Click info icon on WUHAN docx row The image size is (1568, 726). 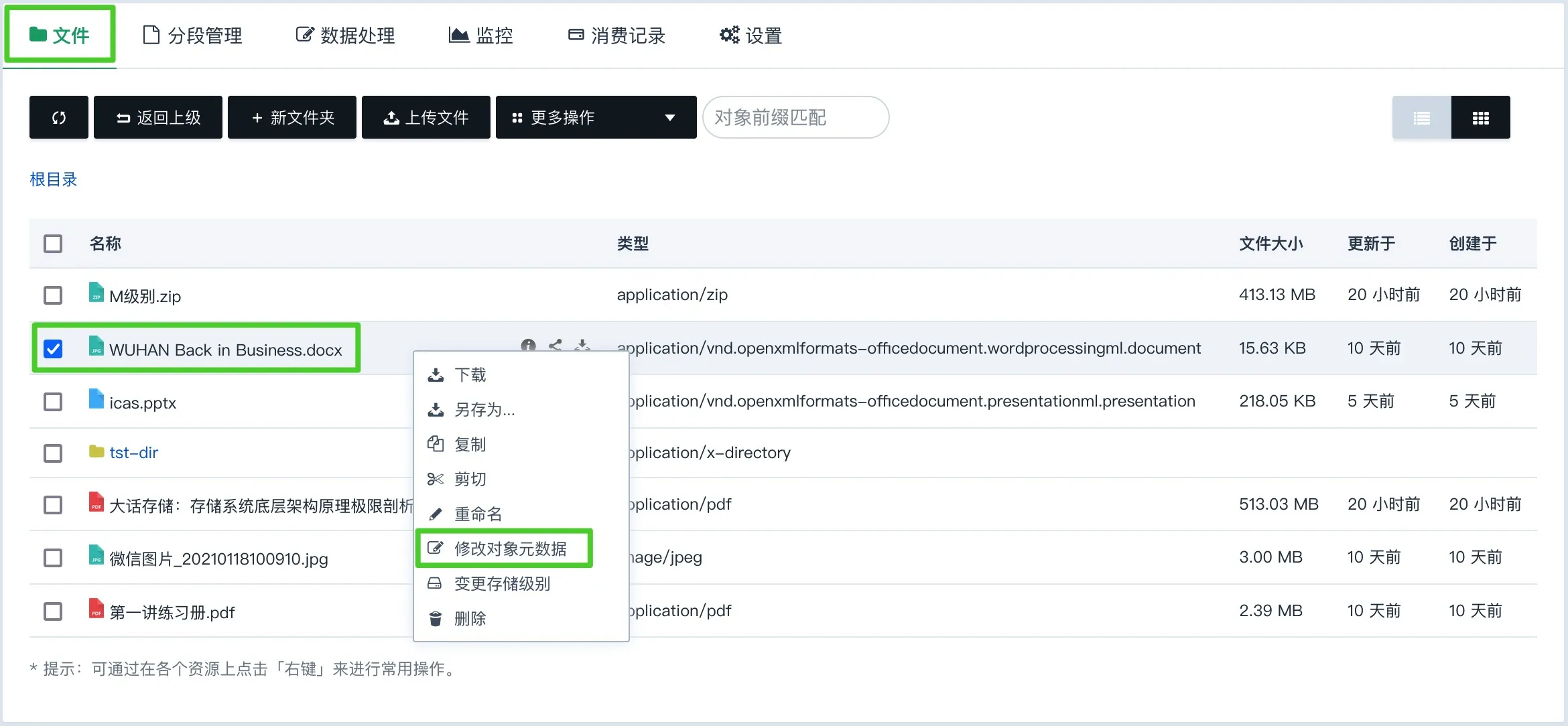pyautogui.click(x=528, y=345)
